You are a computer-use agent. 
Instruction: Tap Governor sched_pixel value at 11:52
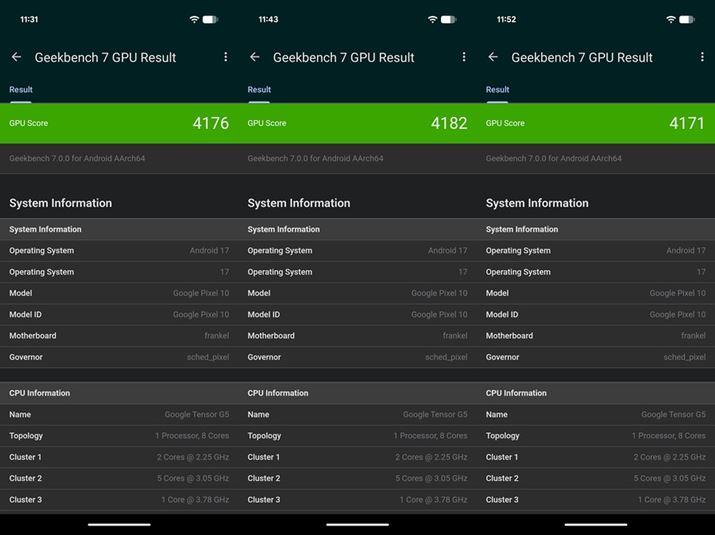pos(684,357)
